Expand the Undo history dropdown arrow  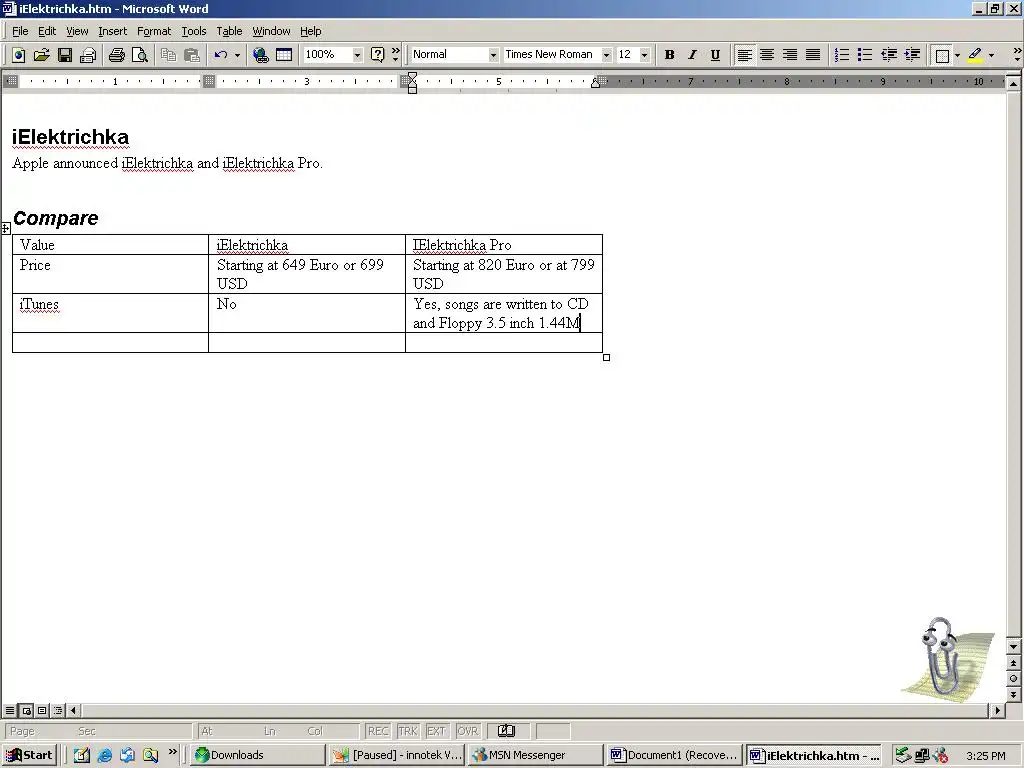click(x=237, y=55)
